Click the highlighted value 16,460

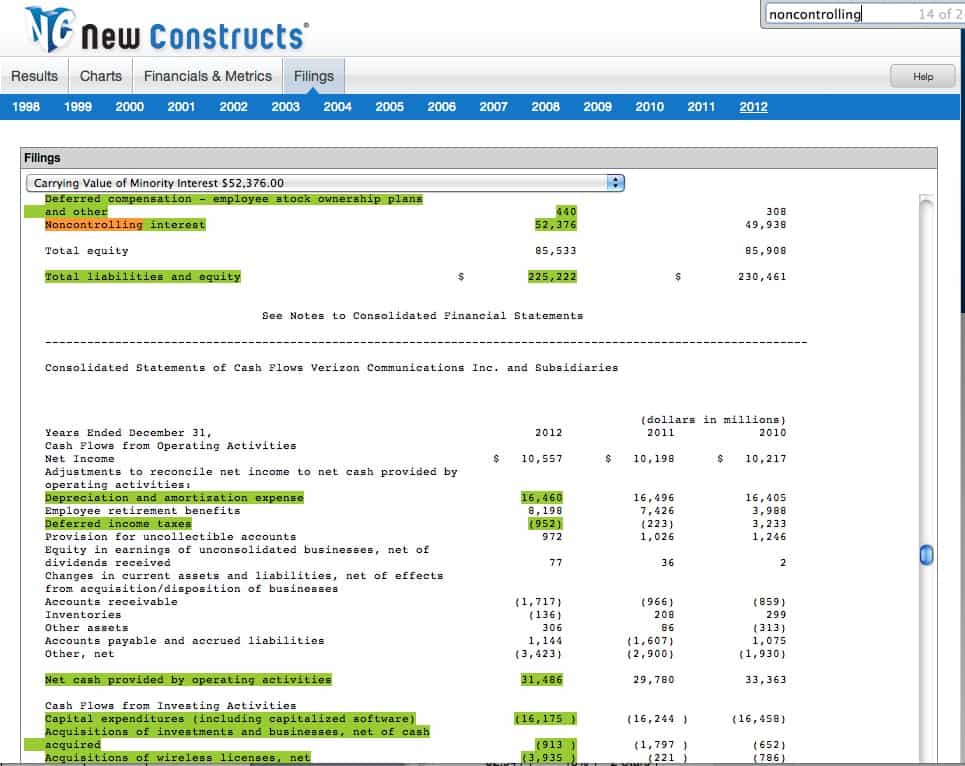click(542, 498)
